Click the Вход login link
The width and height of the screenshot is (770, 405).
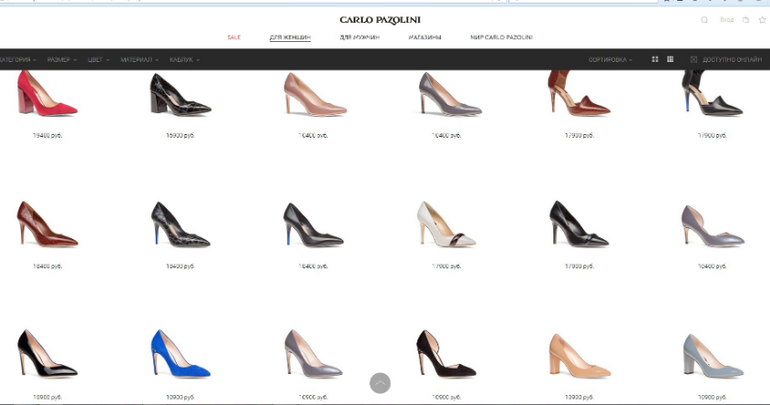tap(727, 20)
